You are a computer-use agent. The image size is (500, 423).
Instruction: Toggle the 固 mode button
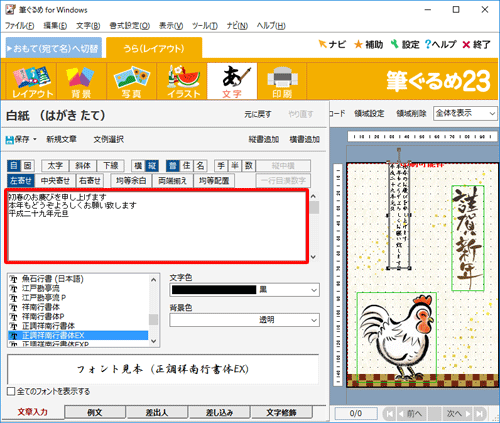point(28,166)
